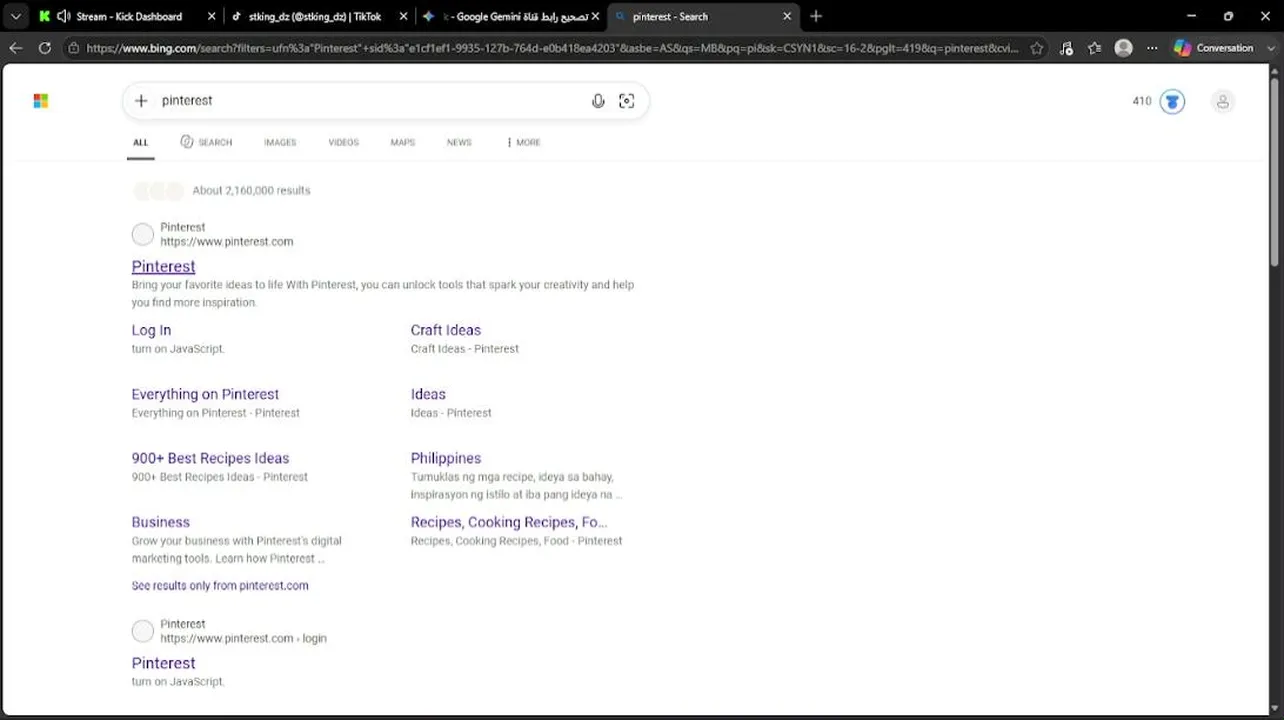Open the Ideas sitelink
Viewport: 1284px width, 720px height.
tap(428, 394)
